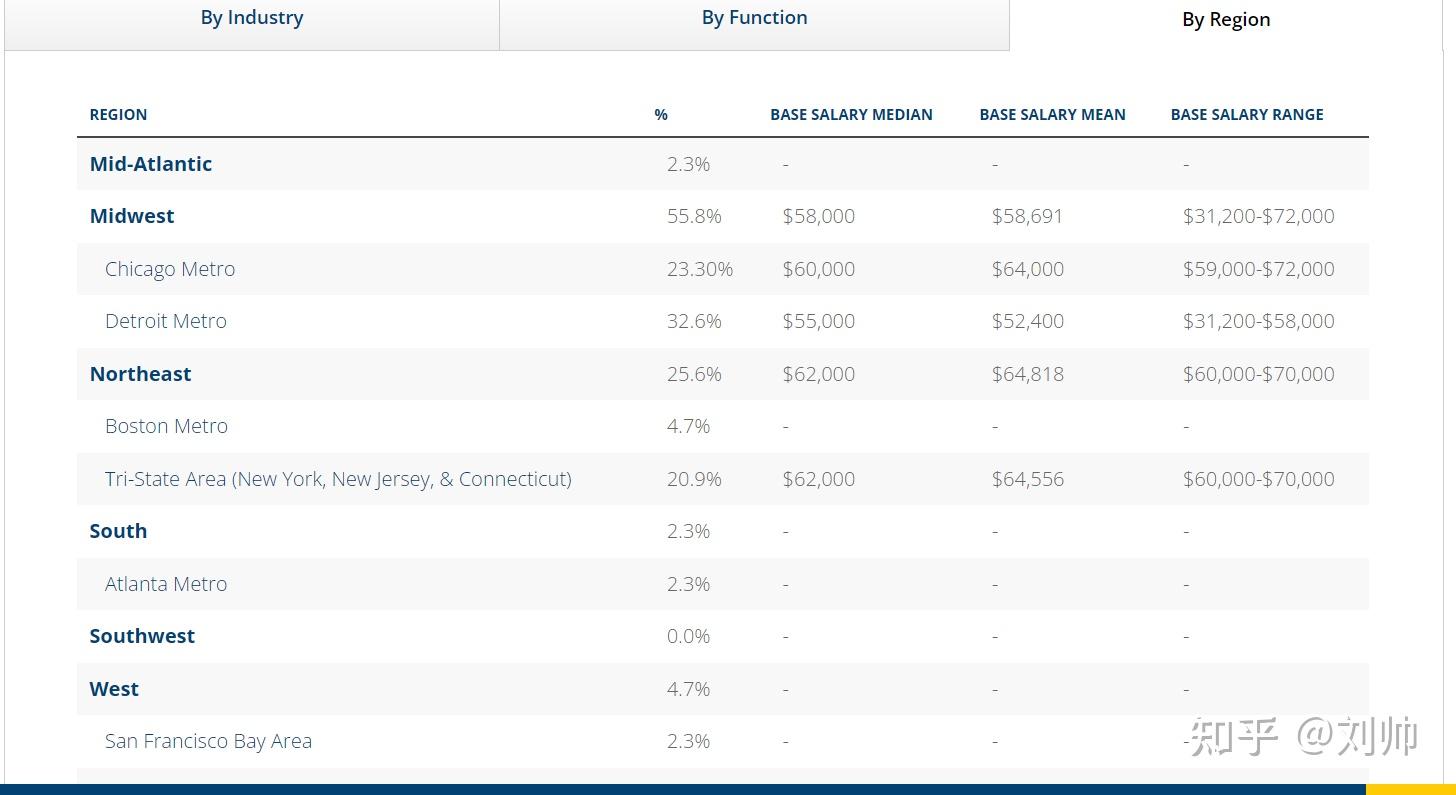Click the REGION column header
The width and height of the screenshot is (1456, 795).
click(x=118, y=115)
